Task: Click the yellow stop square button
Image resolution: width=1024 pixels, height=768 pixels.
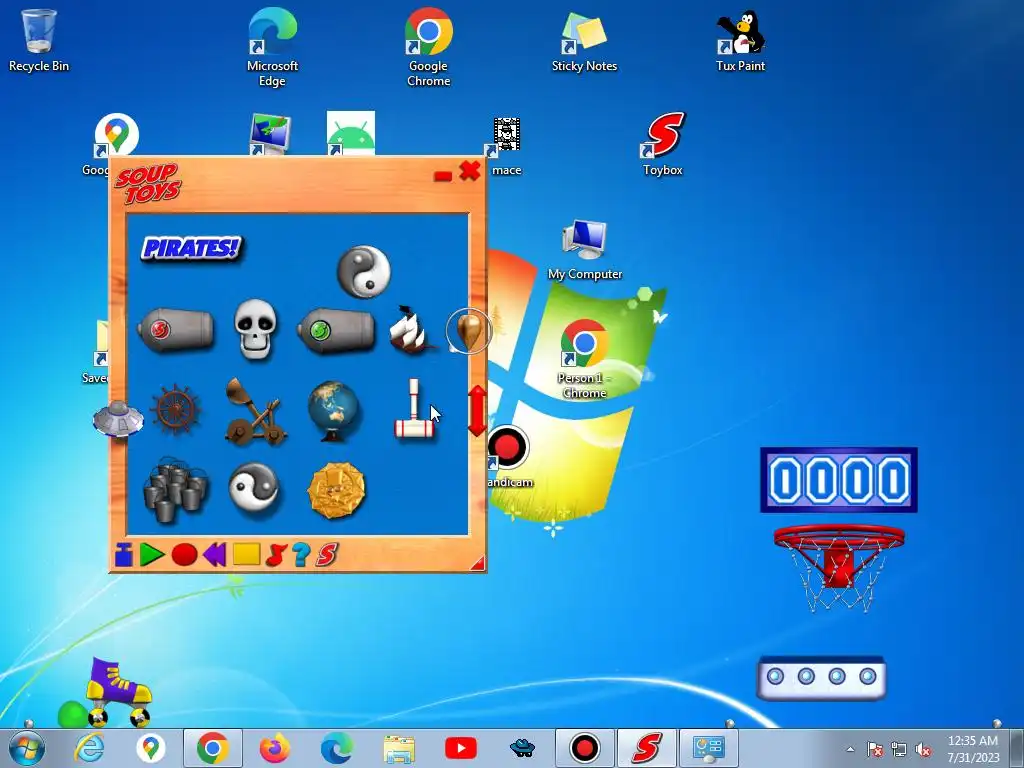Action: [x=246, y=554]
